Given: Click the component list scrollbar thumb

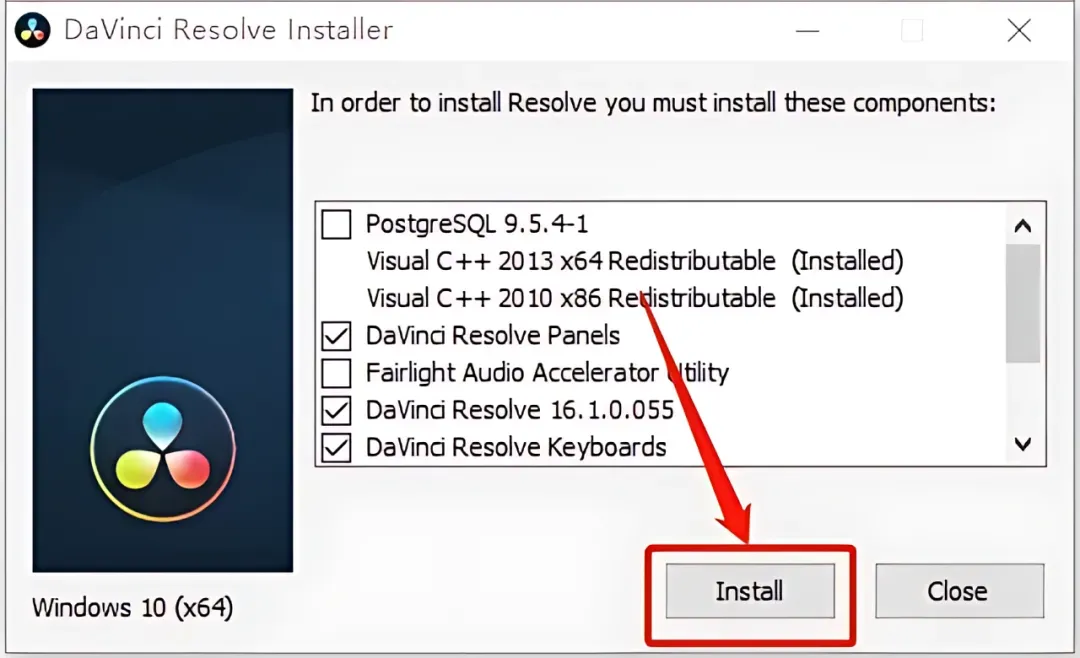Looking at the screenshot, I should pyautogui.click(x=1023, y=303).
